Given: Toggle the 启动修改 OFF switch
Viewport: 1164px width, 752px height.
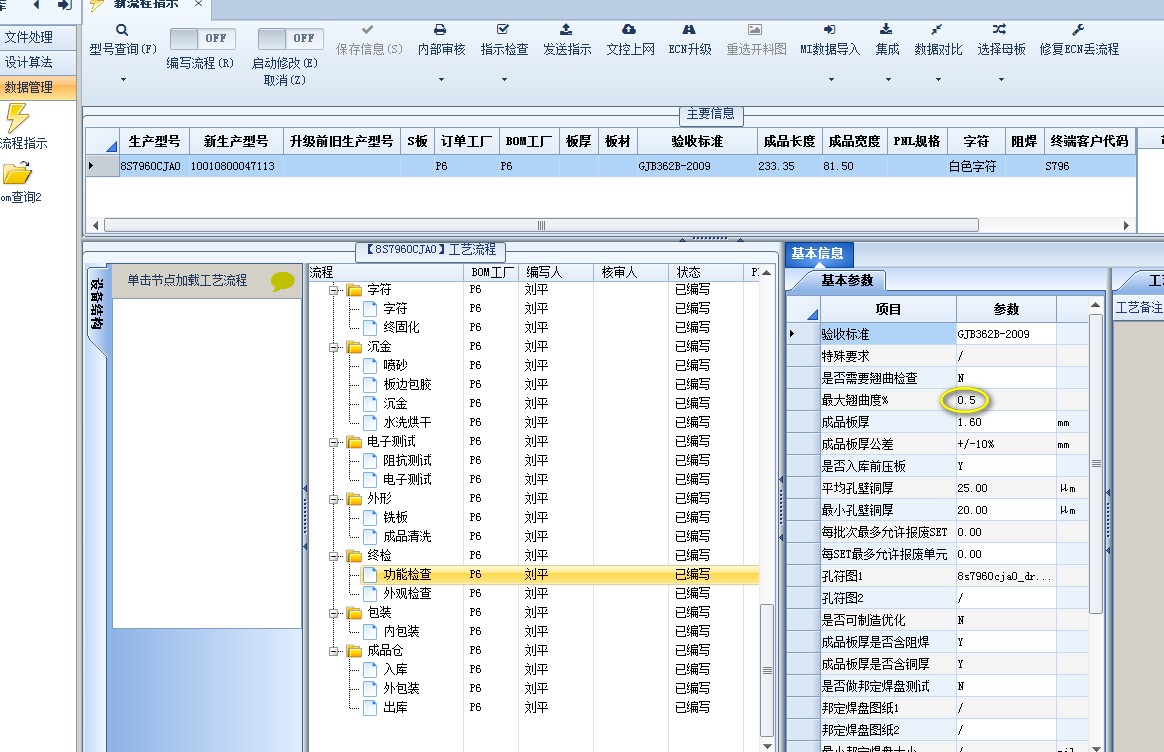Looking at the screenshot, I should click(x=290, y=38).
